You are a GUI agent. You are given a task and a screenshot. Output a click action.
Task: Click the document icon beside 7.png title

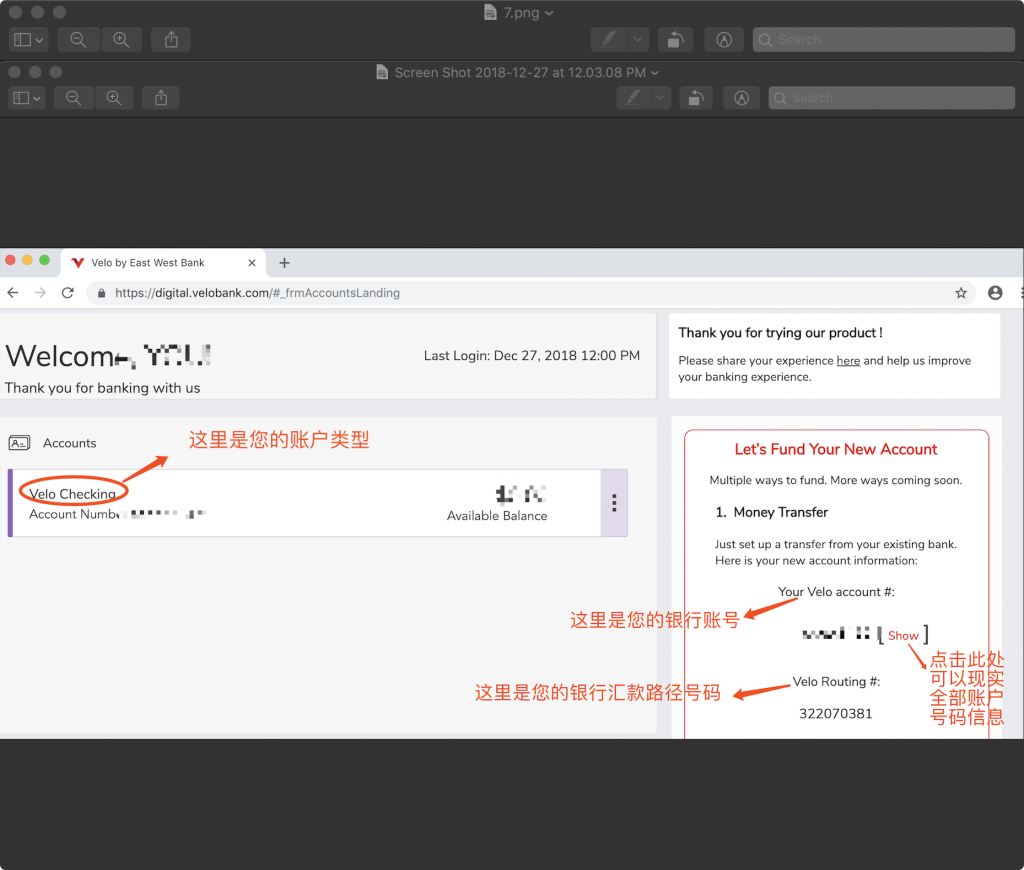tap(490, 12)
